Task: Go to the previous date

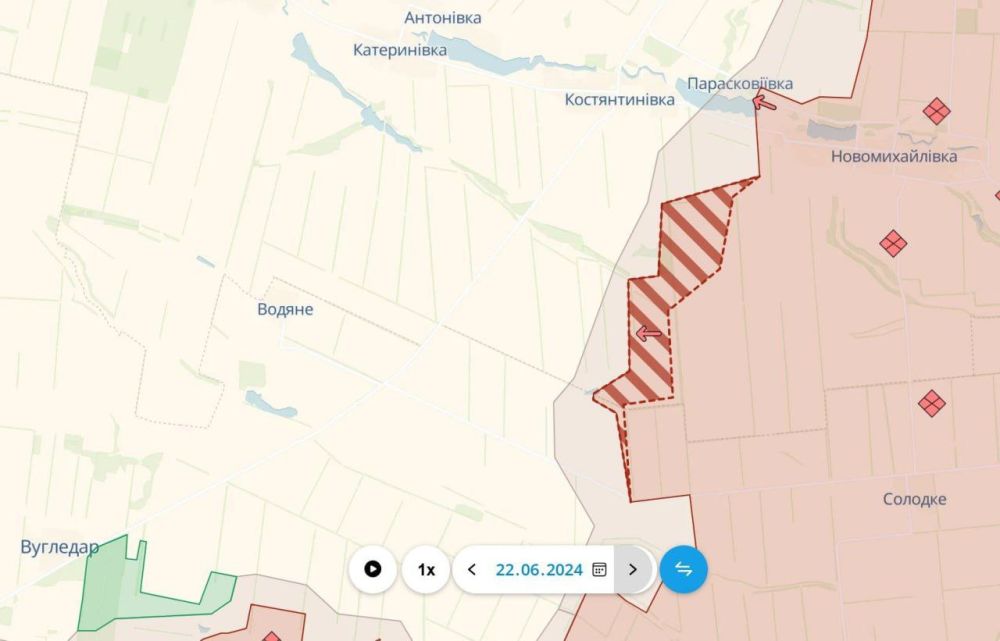Action: tap(472, 569)
